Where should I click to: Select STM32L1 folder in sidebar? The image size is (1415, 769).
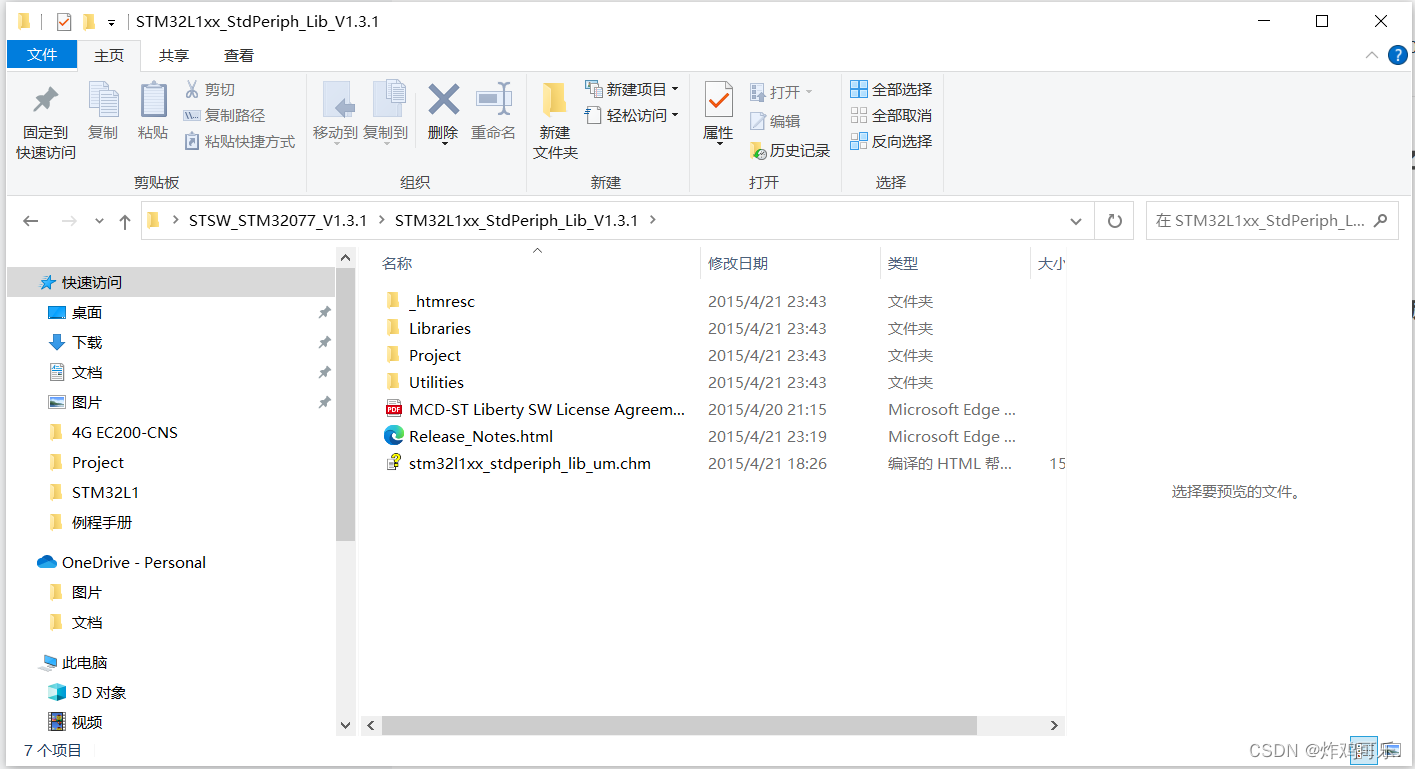105,492
